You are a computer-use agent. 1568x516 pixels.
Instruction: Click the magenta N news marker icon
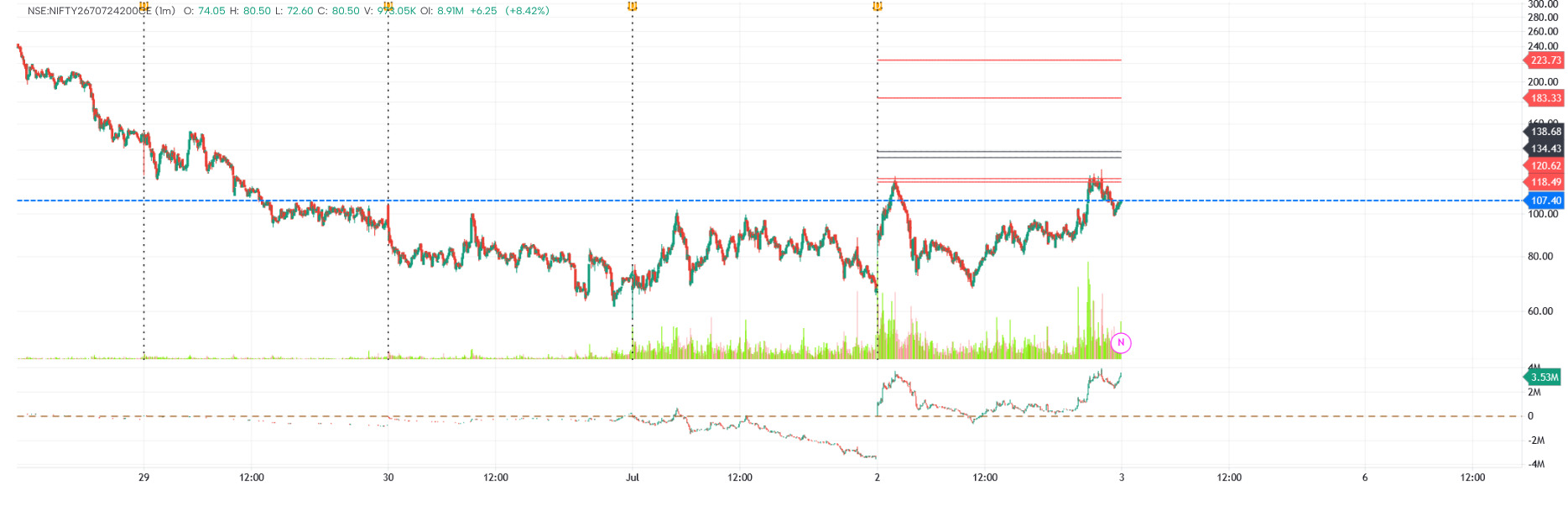coord(1121,342)
